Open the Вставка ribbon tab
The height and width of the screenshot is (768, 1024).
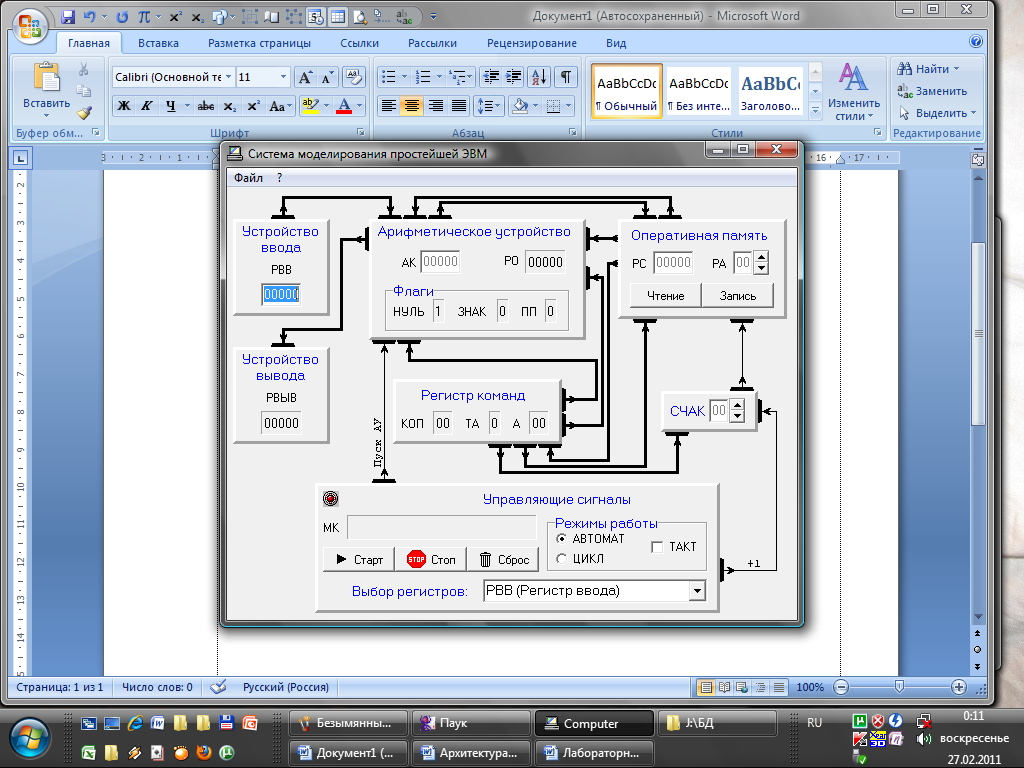(x=158, y=43)
